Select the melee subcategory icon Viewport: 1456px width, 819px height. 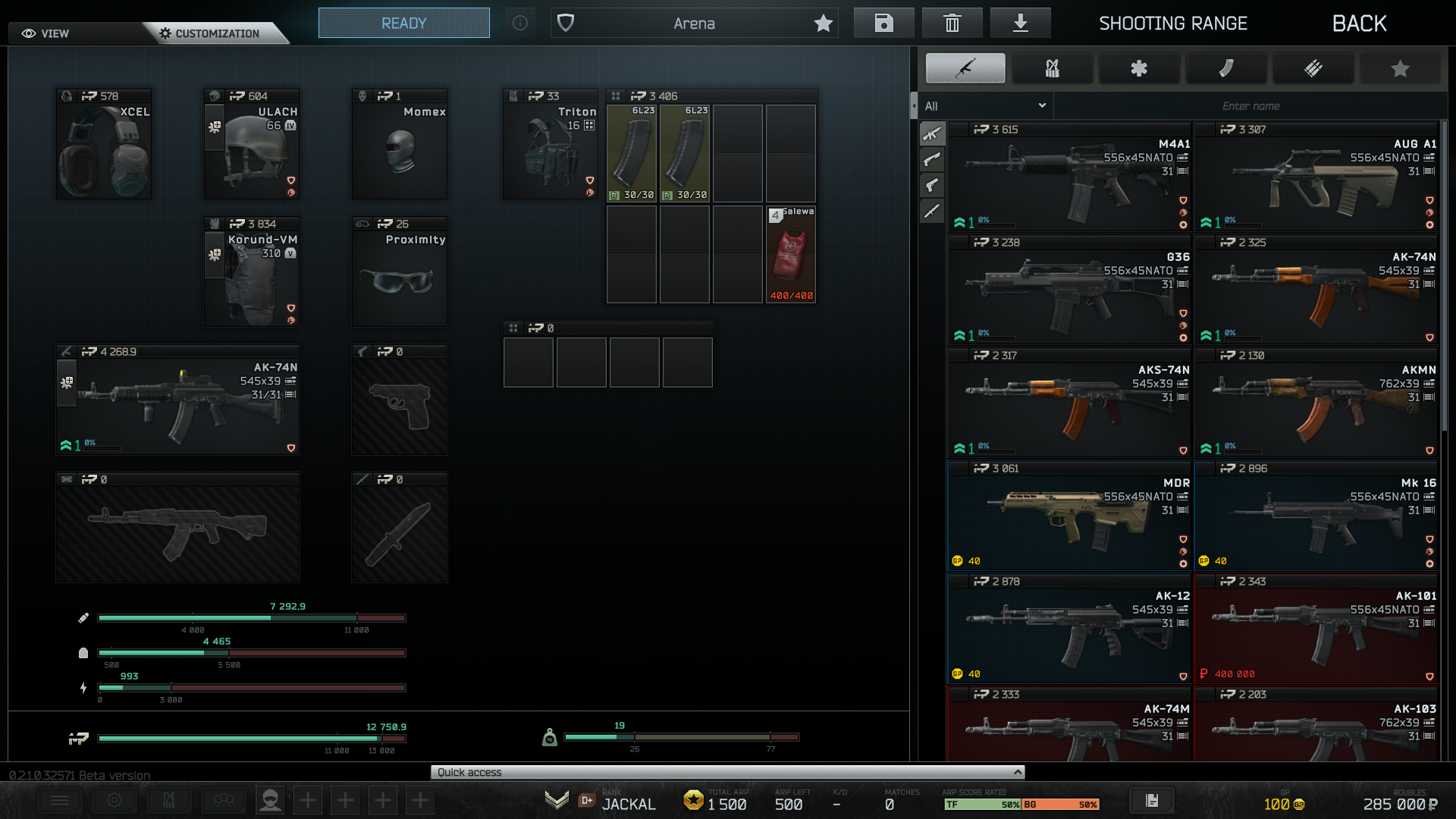tap(932, 211)
